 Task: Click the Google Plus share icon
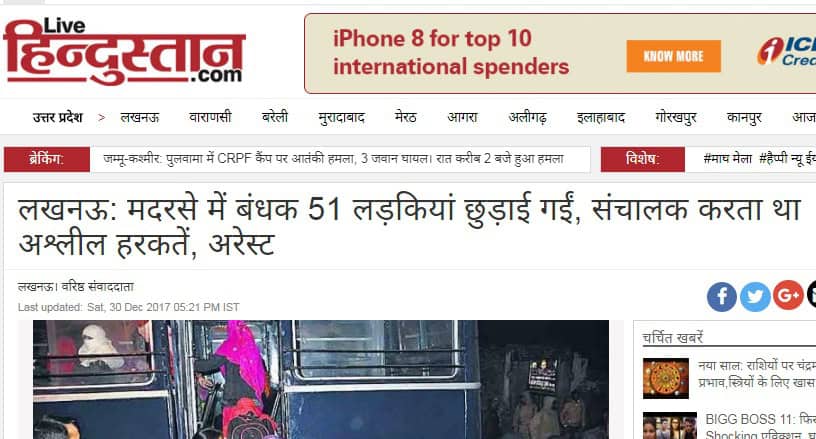pyautogui.click(x=788, y=295)
